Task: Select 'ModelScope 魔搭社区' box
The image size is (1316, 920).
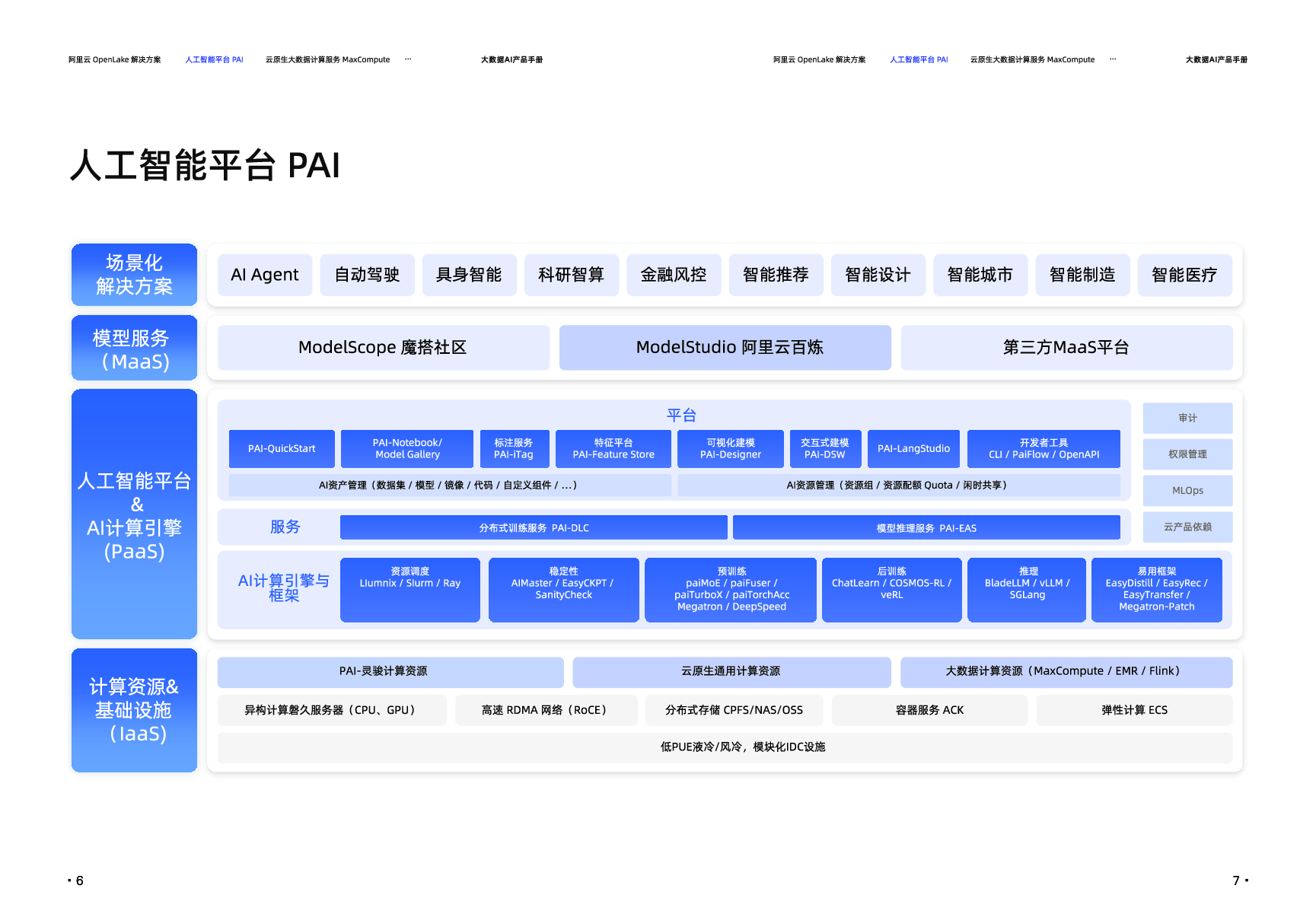Action: [x=383, y=348]
